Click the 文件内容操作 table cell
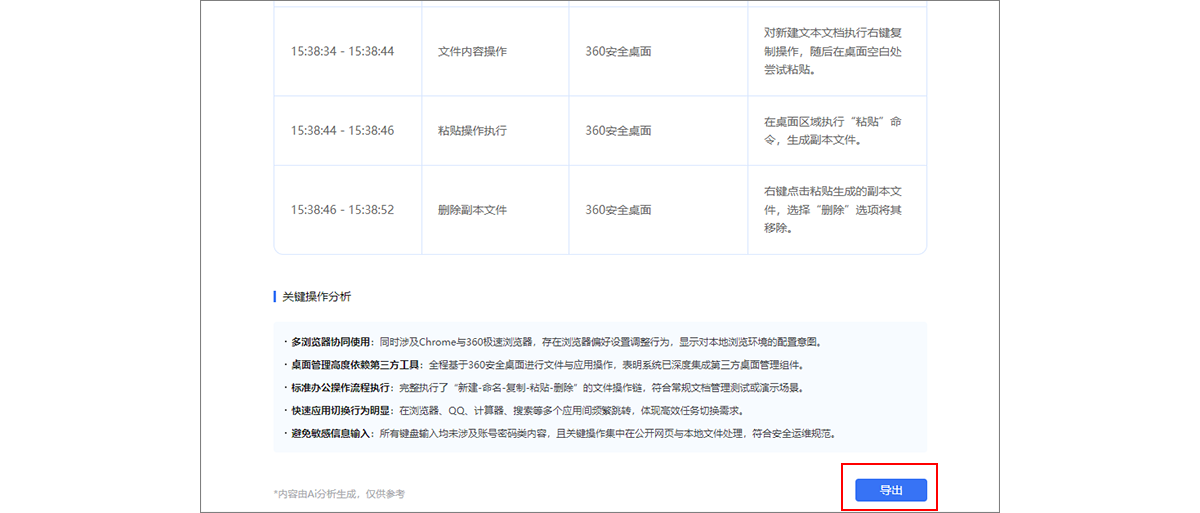 [x=472, y=51]
